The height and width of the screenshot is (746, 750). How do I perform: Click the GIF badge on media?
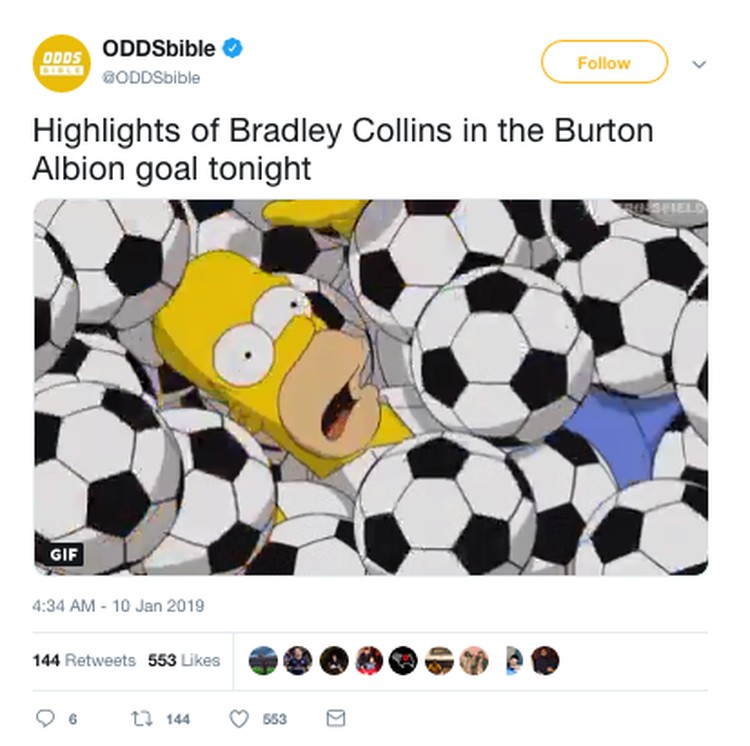64,555
